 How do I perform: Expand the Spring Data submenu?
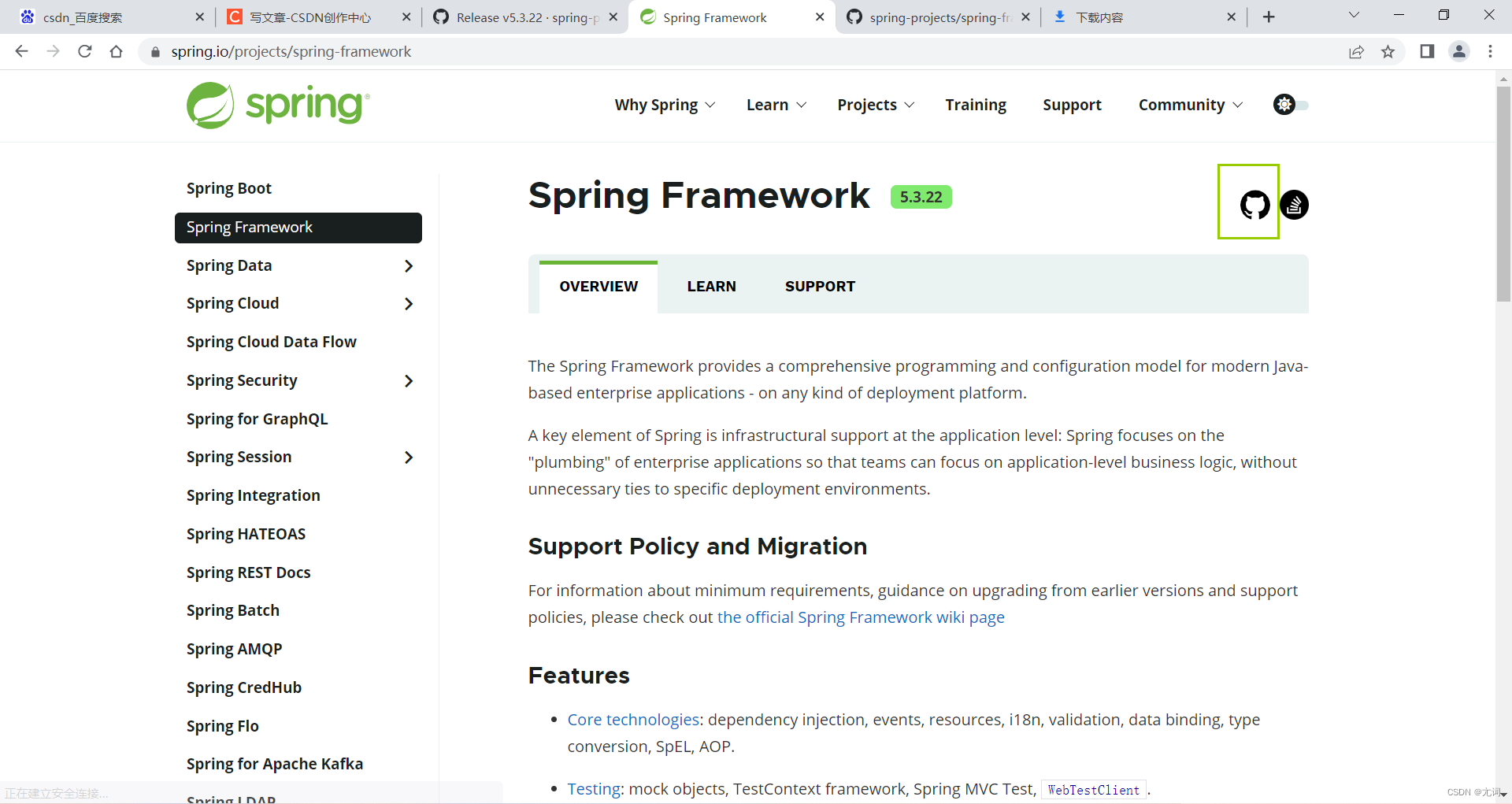(x=409, y=266)
